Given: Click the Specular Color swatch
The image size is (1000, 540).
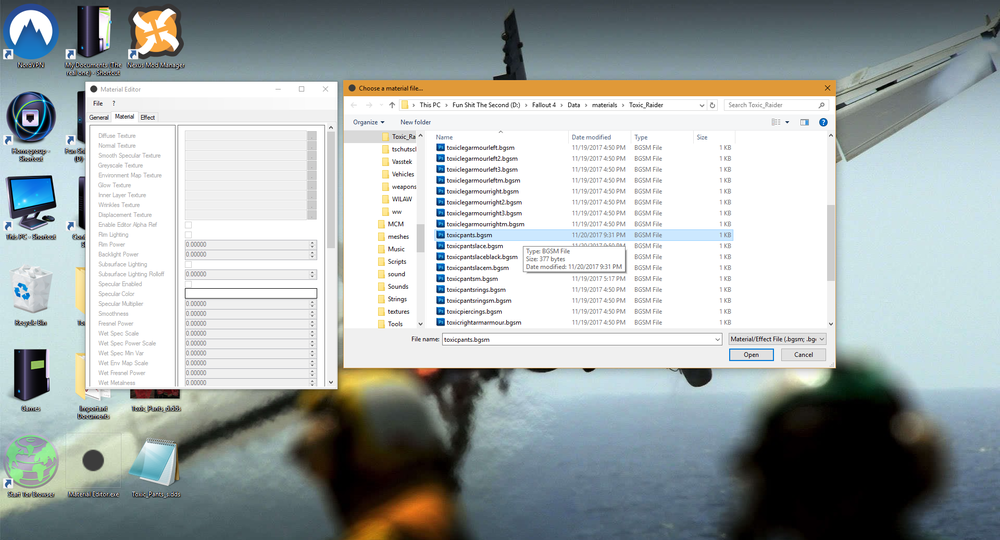Looking at the screenshot, I should click(251, 293).
